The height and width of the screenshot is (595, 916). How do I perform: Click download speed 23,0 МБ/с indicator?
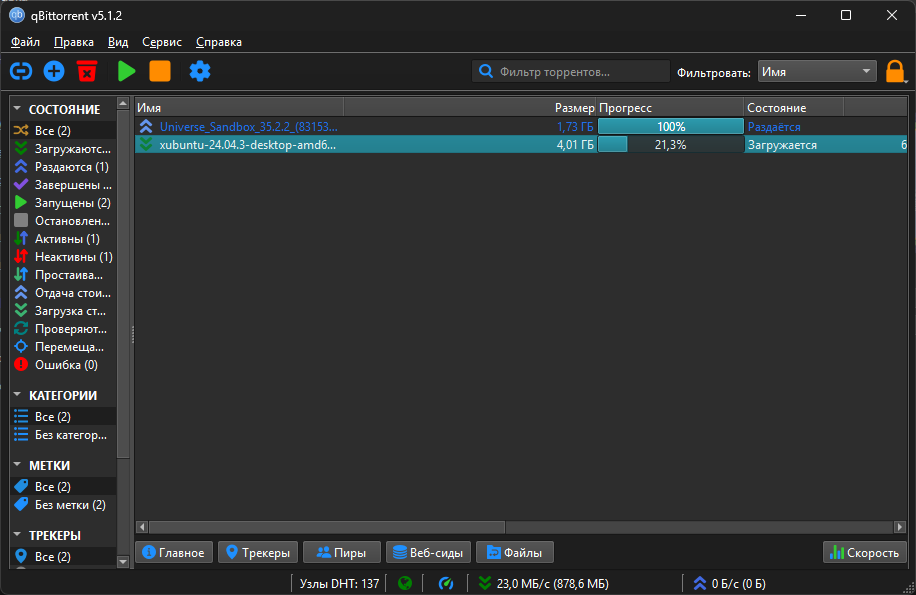tap(544, 583)
